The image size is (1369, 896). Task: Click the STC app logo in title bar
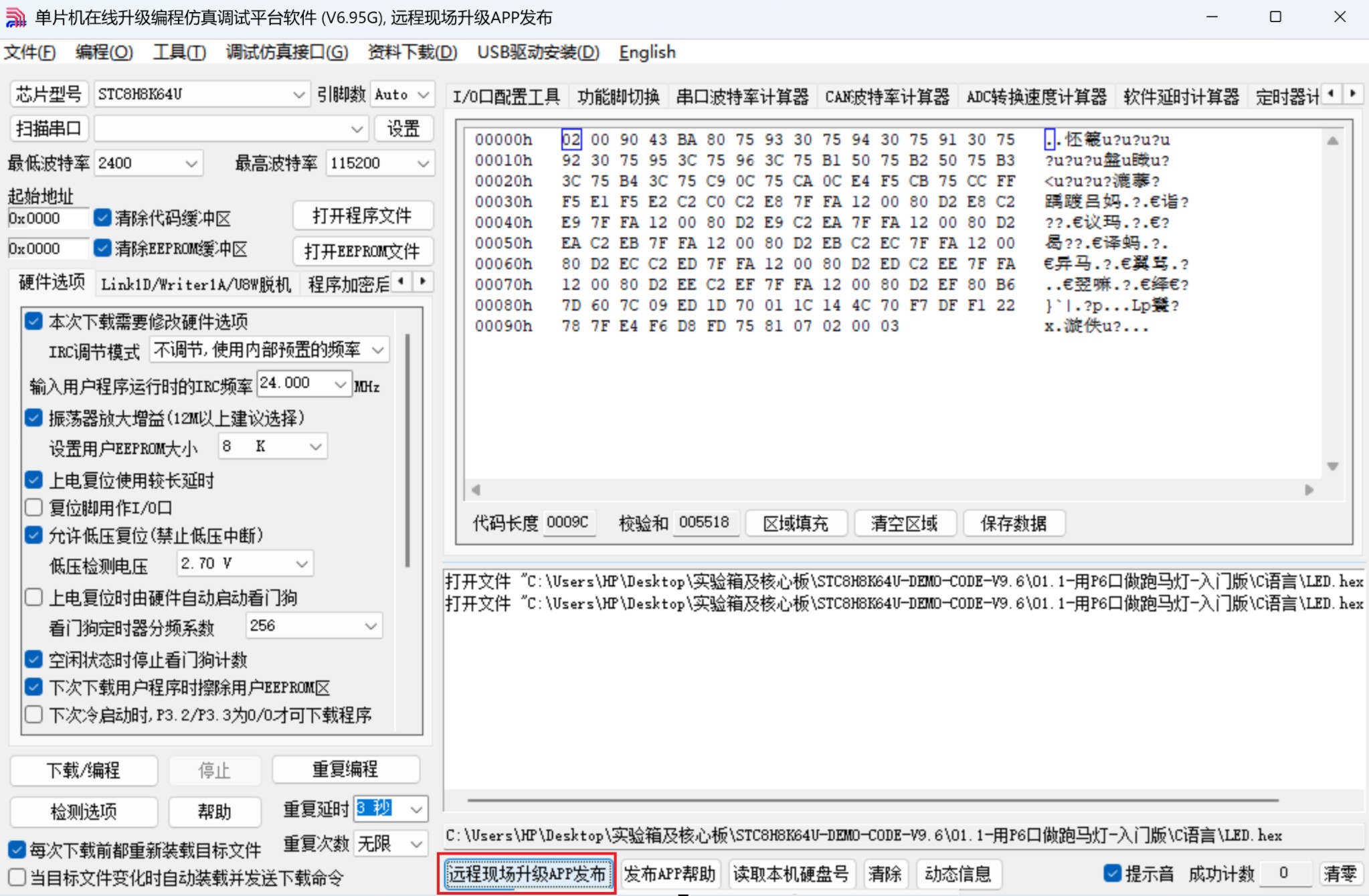pos(15,17)
